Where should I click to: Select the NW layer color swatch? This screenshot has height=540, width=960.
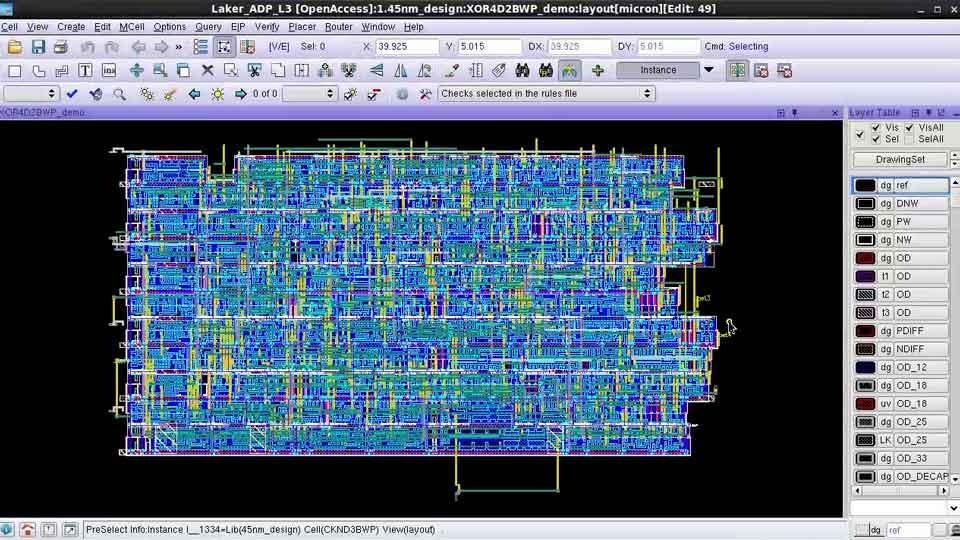point(865,240)
